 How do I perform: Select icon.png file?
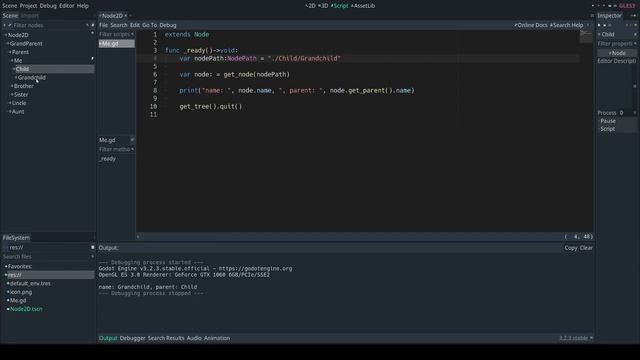pyautogui.click(x=20, y=292)
